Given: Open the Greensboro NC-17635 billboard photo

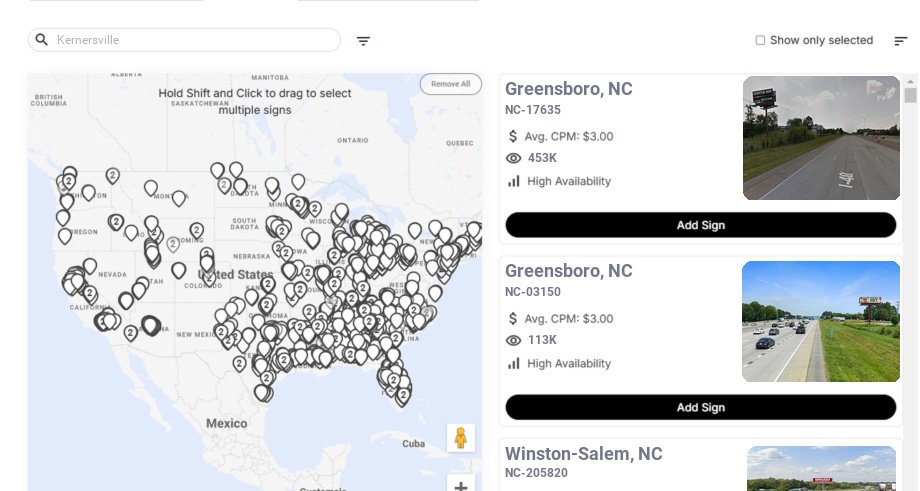Looking at the screenshot, I should 821,138.
